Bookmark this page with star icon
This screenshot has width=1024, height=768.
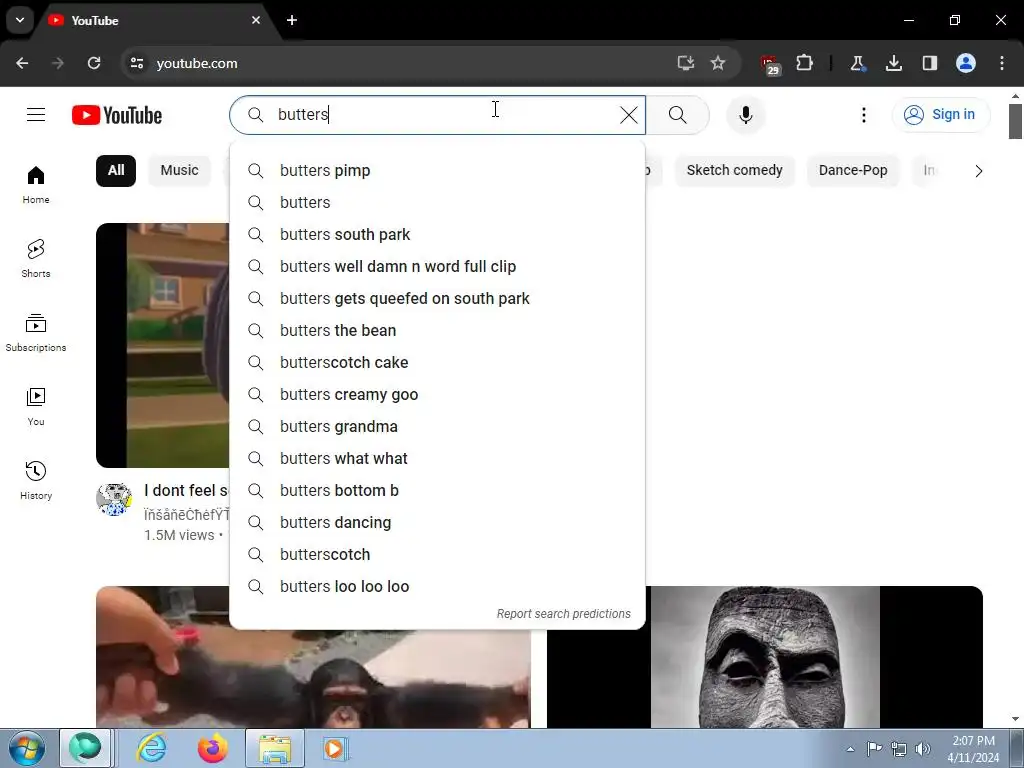[x=718, y=63]
